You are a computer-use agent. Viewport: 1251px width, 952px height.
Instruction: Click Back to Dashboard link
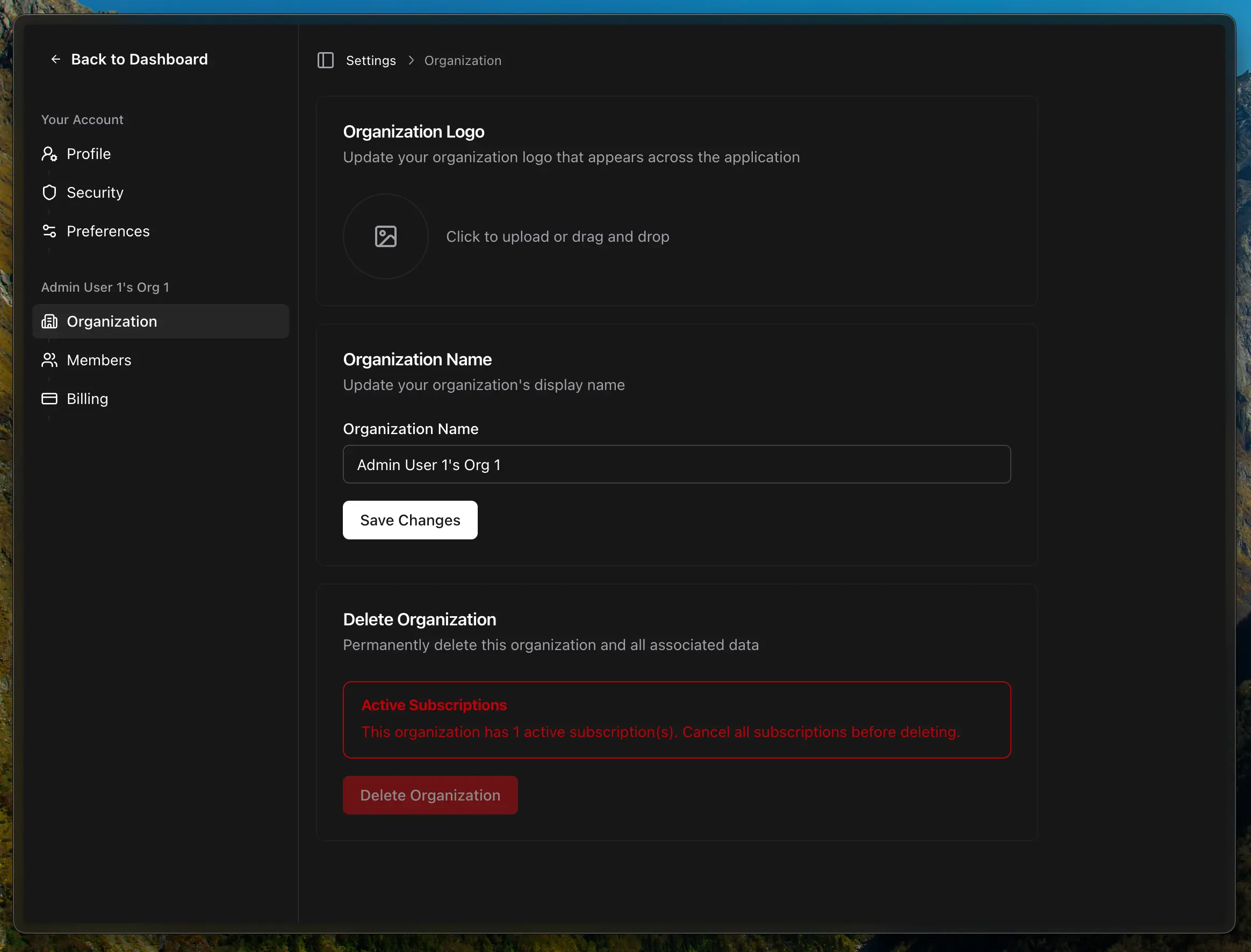pyautogui.click(x=139, y=59)
